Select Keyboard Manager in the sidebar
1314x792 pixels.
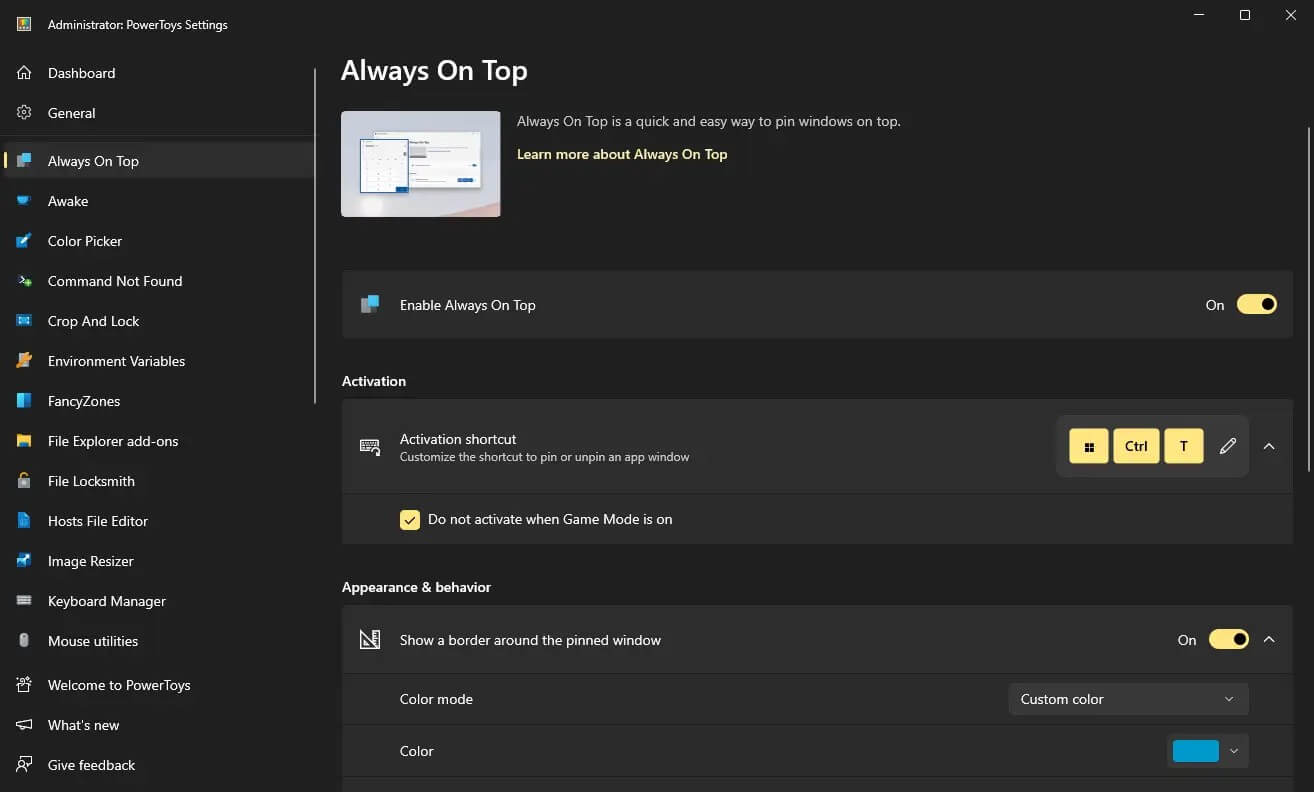click(x=159, y=601)
